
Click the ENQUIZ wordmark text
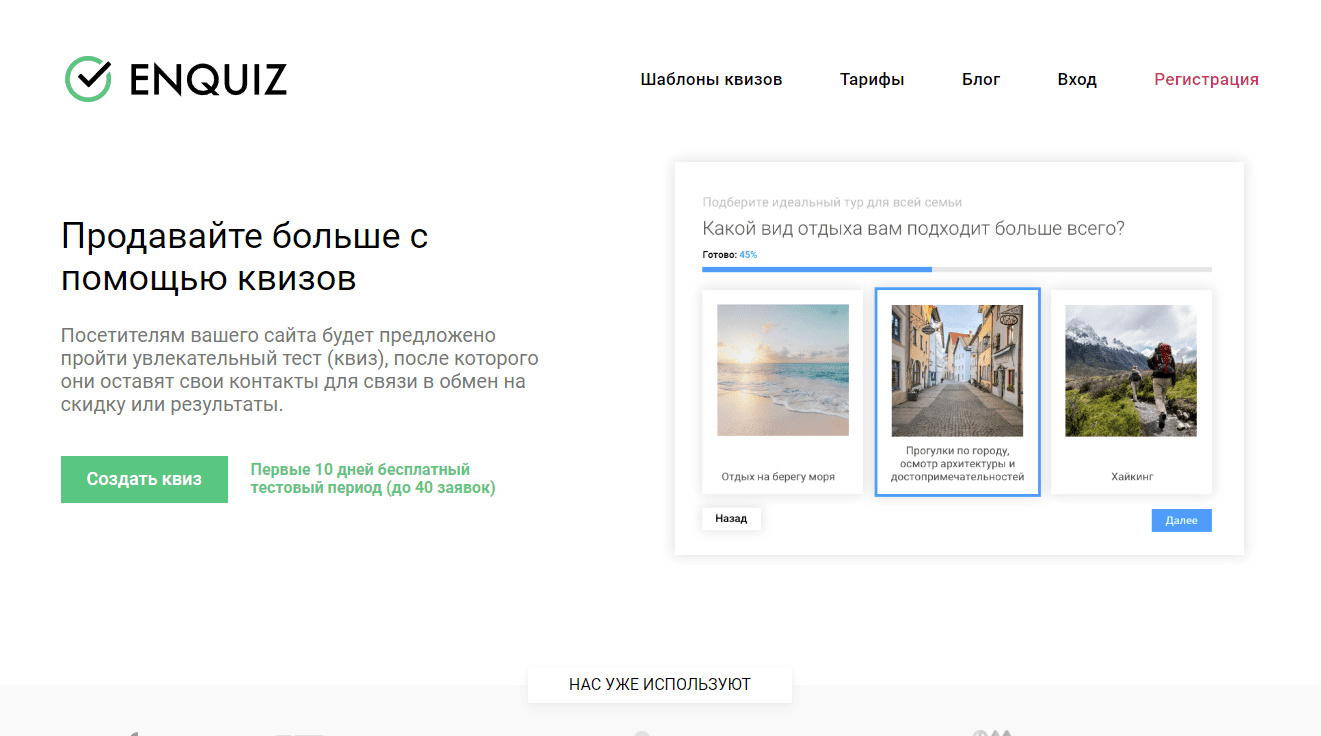pyautogui.click(x=208, y=80)
